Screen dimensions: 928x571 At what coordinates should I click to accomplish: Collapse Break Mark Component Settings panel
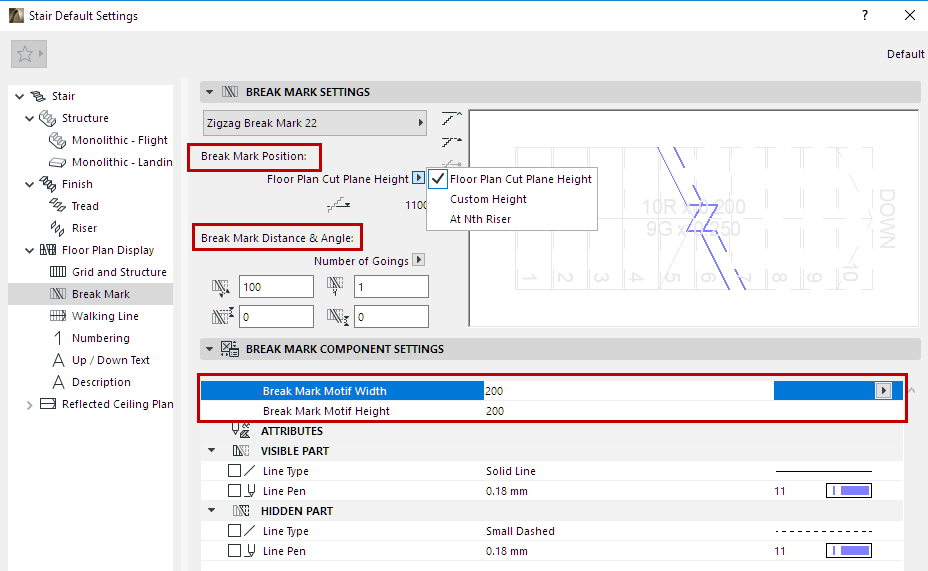point(209,349)
